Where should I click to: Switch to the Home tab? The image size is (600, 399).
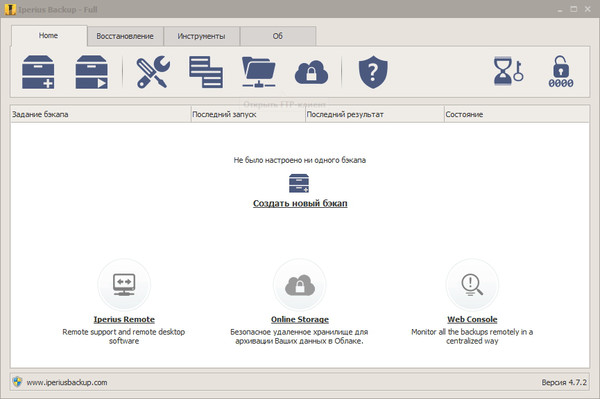pos(49,36)
